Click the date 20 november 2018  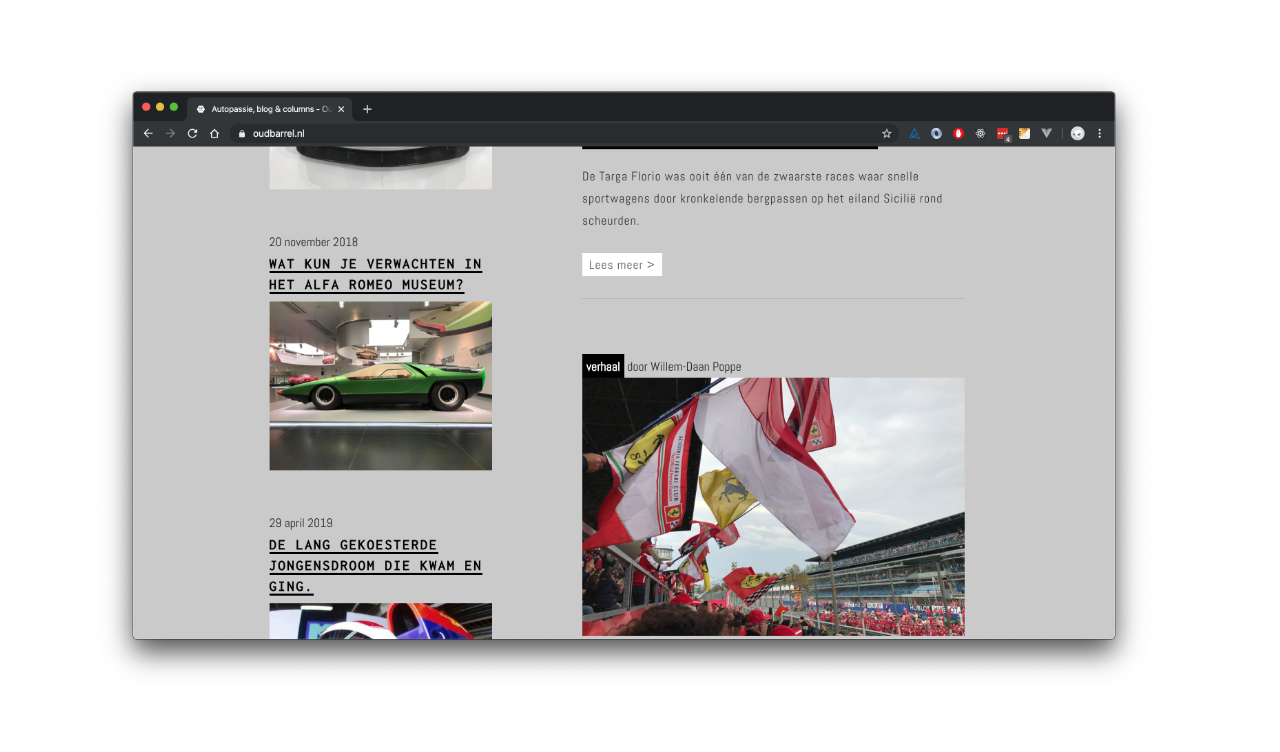[x=313, y=242]
